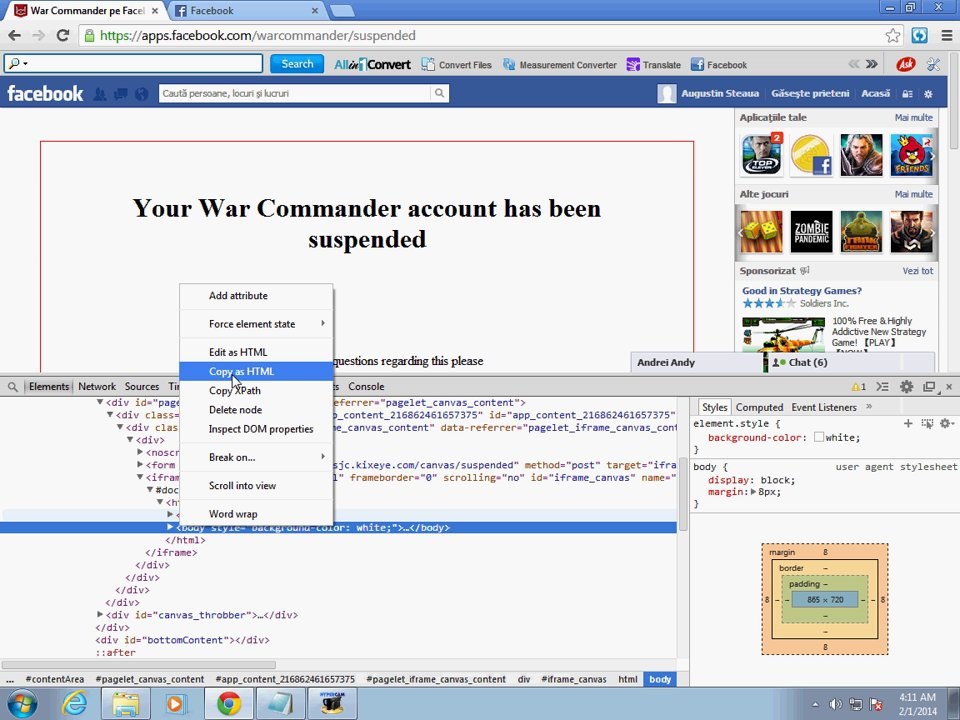Open Chrome from the taskbar
The image size is (960, 720).
(x=228, y=703)
